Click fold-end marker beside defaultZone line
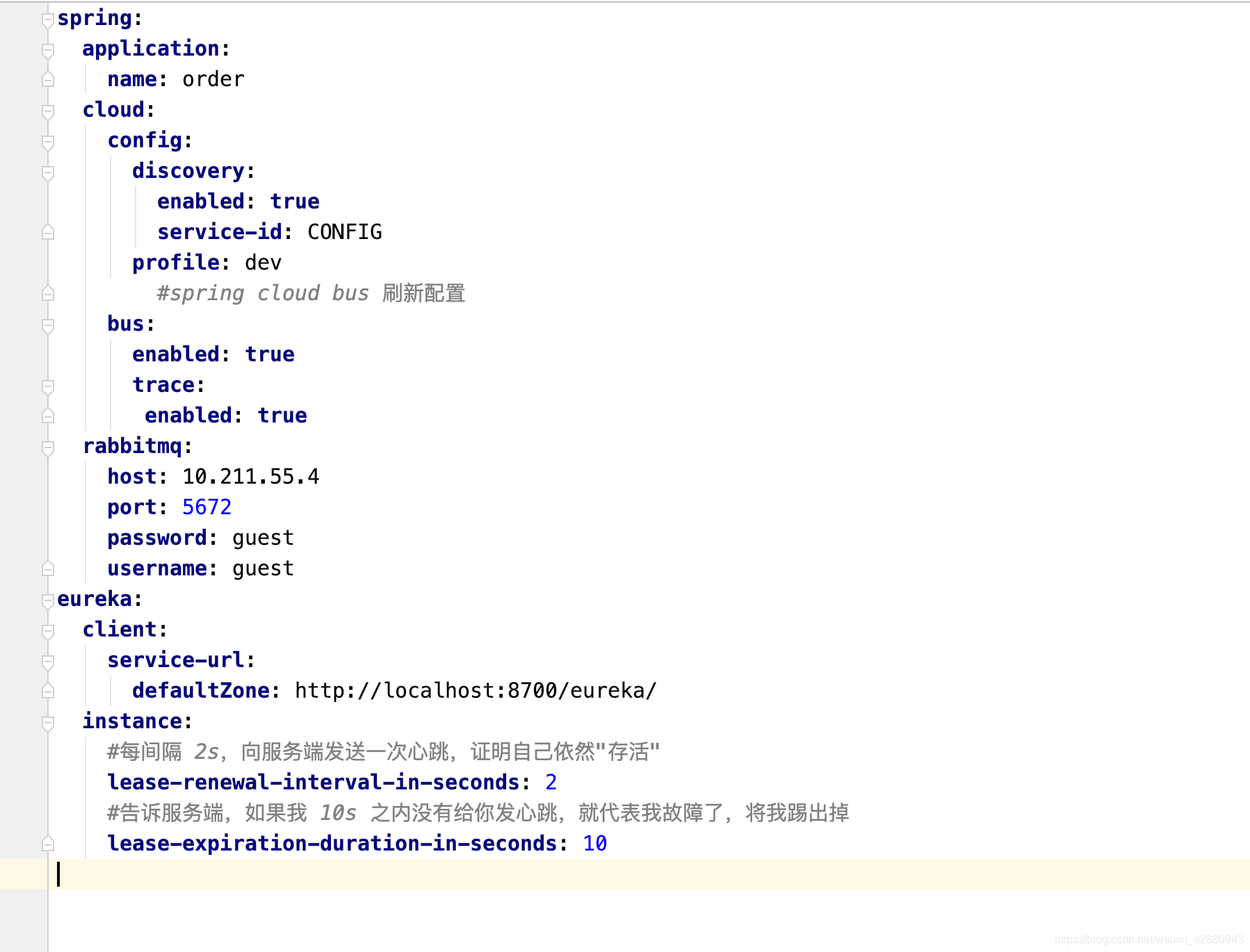Screen dimensions: 1250x952 click(x=48, y=691)
